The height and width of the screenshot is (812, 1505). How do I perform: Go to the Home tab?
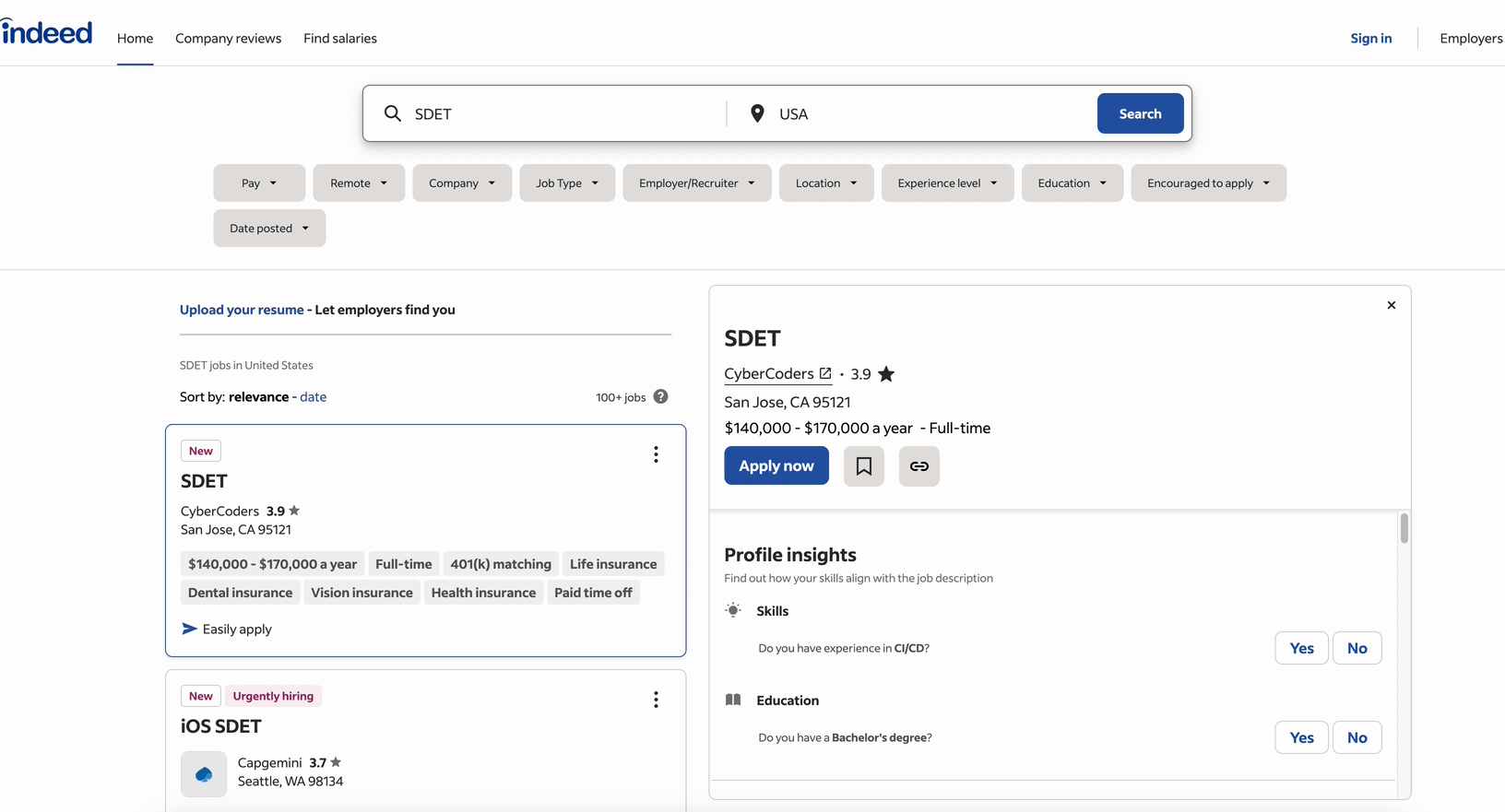(135, 38)
